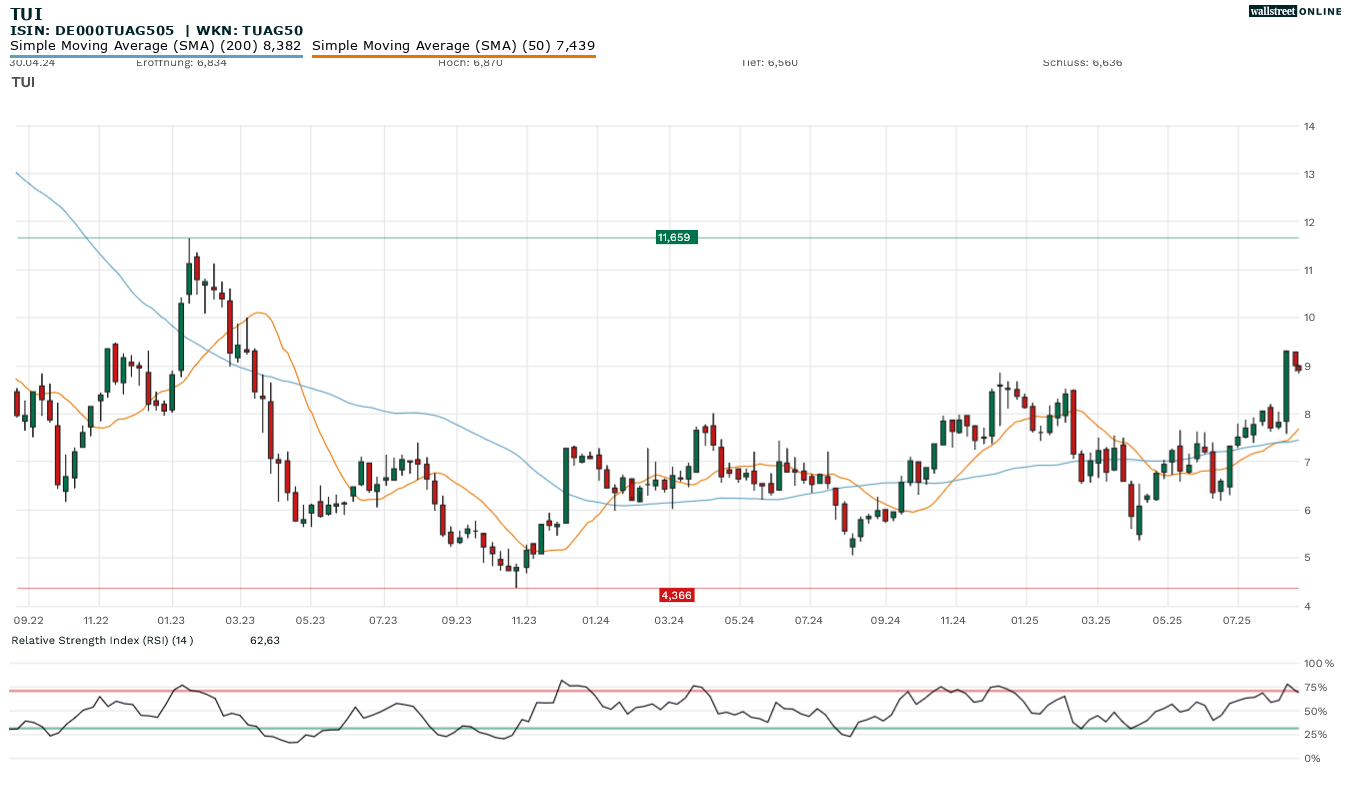This screenshot has width=1349, height=786.
Task: Click the 50% RSI axis label
Action: pyautogui.click(x=1315, y=711)
